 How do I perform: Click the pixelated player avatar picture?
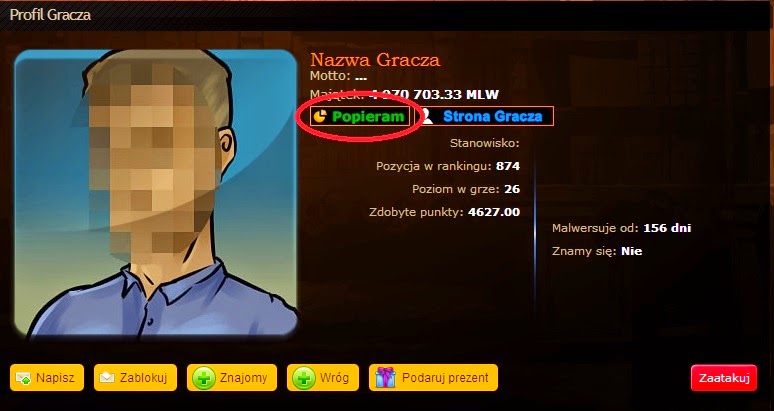pyautogui.click(x=156, y=193)
